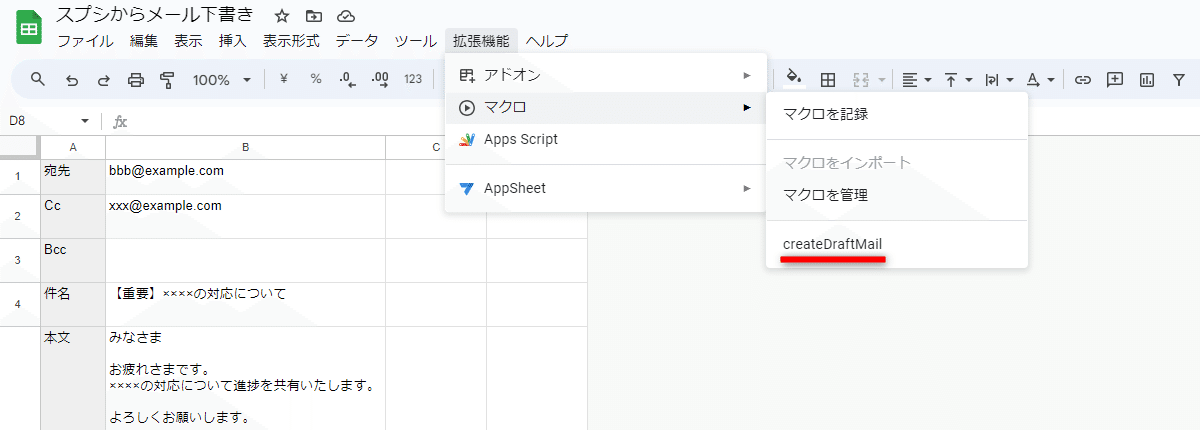Screen dimensions: 1200x430
Task: Click the fill color bucket
Action: 794,78
